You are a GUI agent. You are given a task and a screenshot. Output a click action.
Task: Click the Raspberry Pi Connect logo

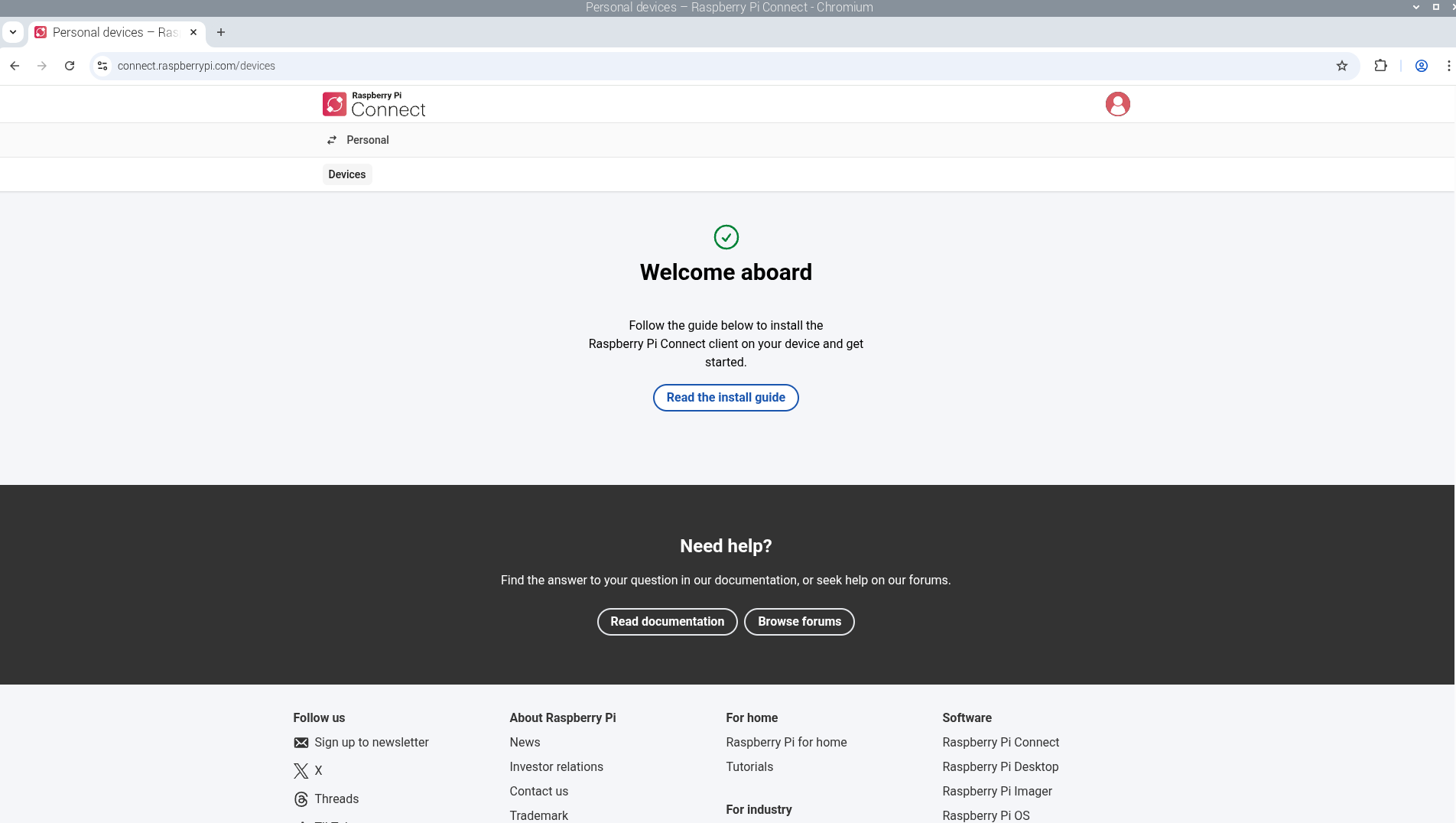click(374, 104)
